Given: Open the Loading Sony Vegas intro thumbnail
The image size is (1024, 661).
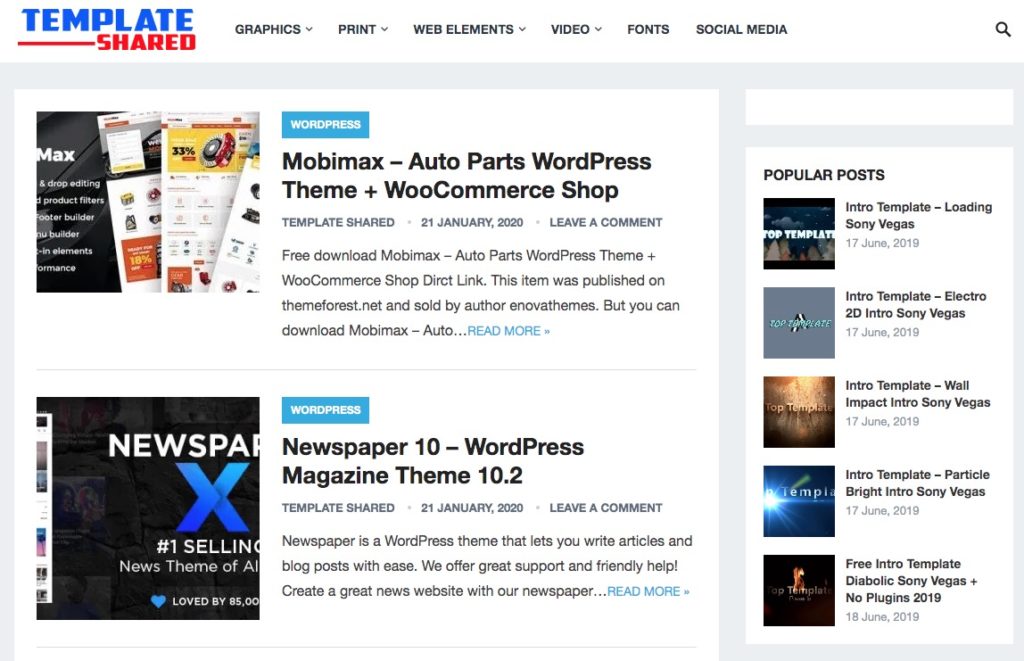Looking at the screenshot, I should click(x=798, y=234).
